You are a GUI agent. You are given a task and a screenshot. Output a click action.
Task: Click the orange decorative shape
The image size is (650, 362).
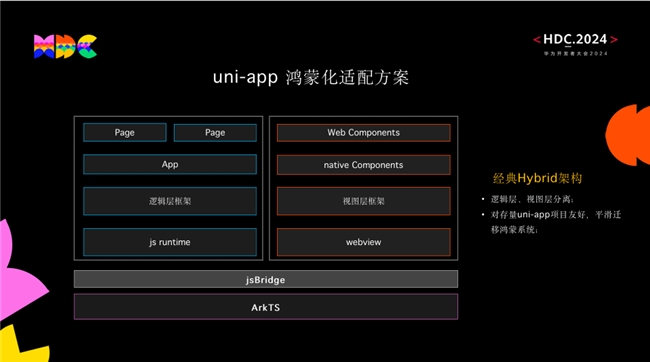point(628,135)
